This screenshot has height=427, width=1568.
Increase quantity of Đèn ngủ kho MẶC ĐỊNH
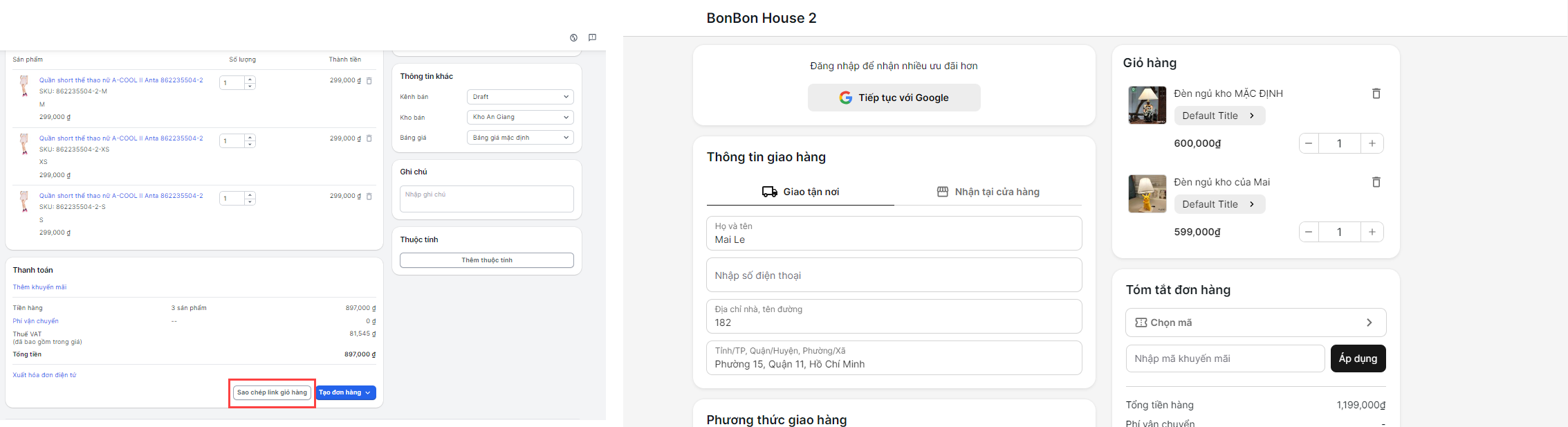click(1372, 143)
